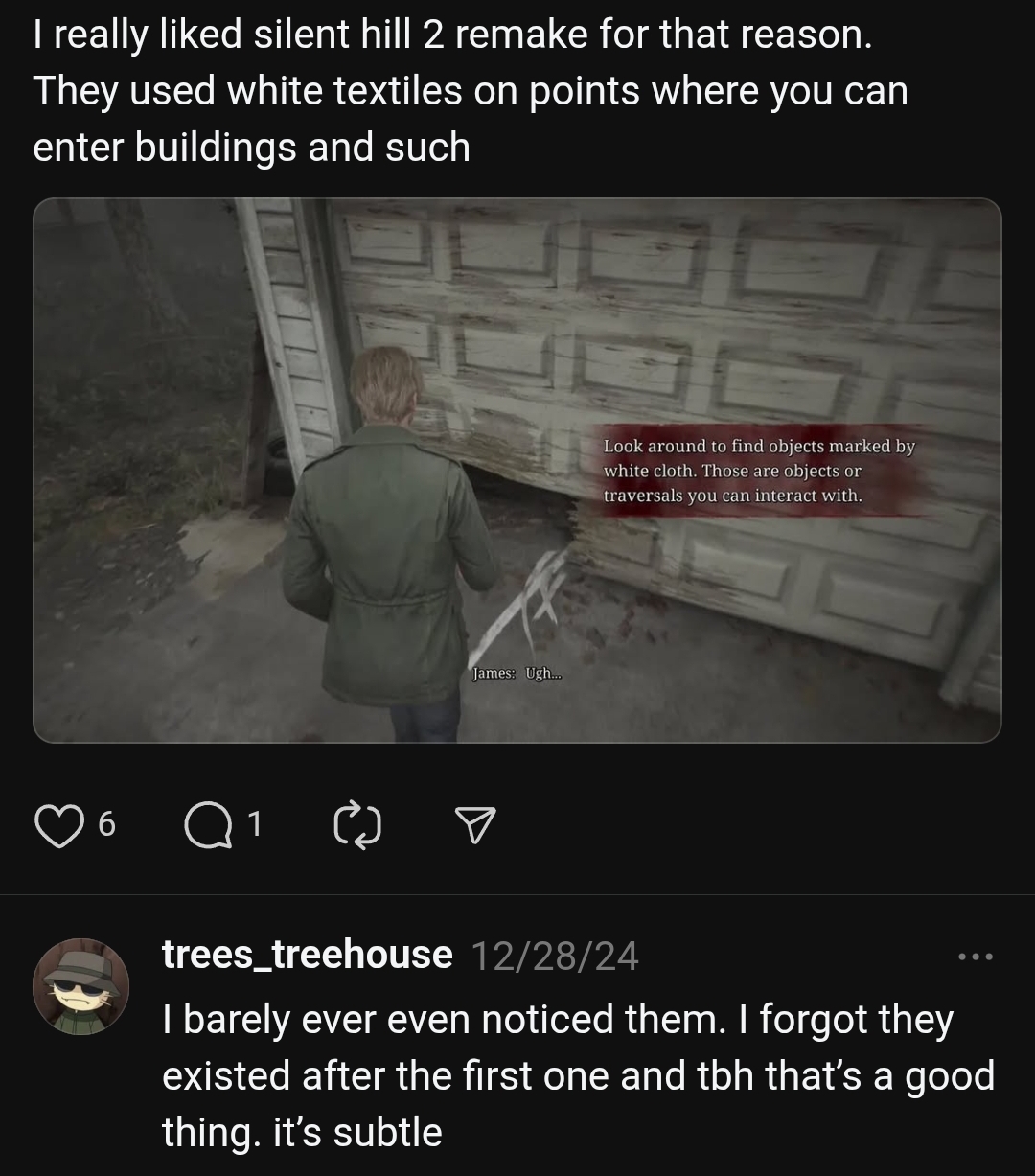Screen dimensions: 1035x1176
Task: Repost using the circular arrows icon
Action: coord(358,825)
